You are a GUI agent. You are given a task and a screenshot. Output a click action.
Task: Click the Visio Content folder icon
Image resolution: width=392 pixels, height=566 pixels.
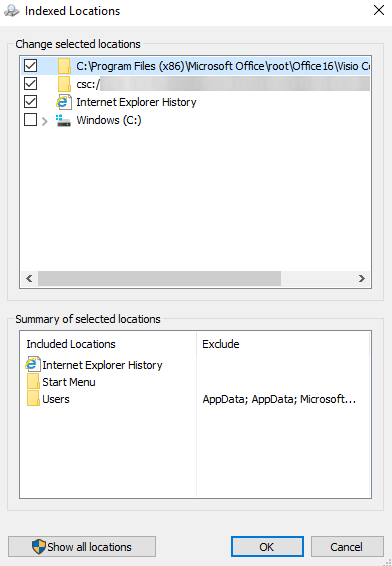pyautogui.click(x=64, y=66)
